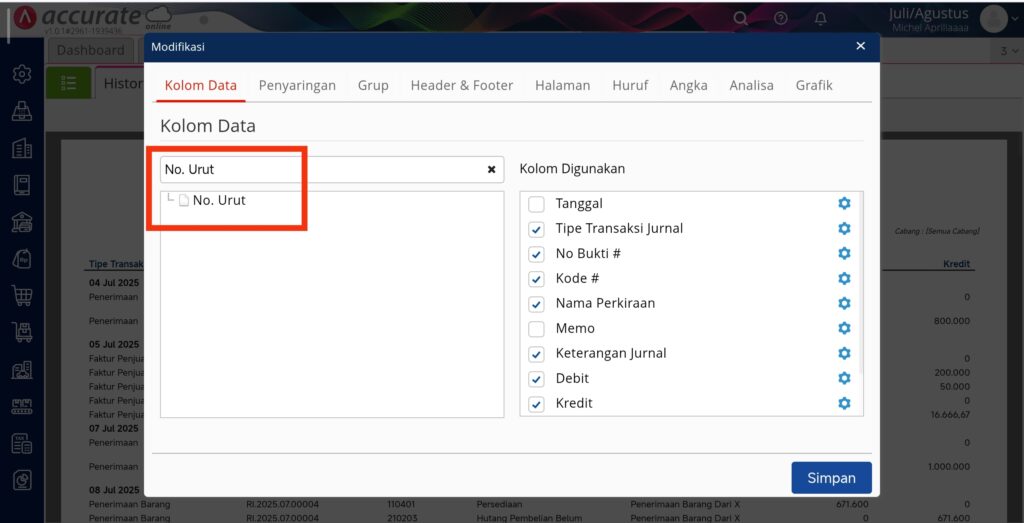The height and width of the screenshot is (523, 1024).
Task: Switch to the Grafik tab
Action: [x=814, y=86]
